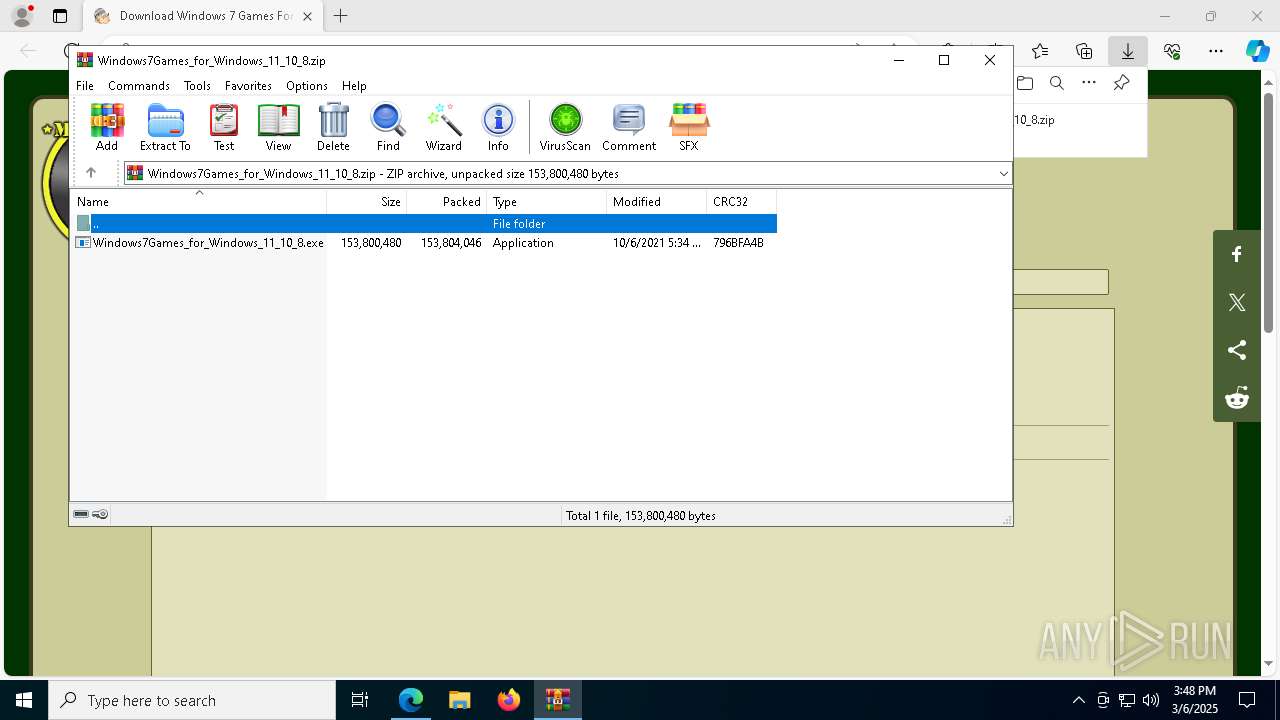Open the Windows Start menu

click(24, 700)
